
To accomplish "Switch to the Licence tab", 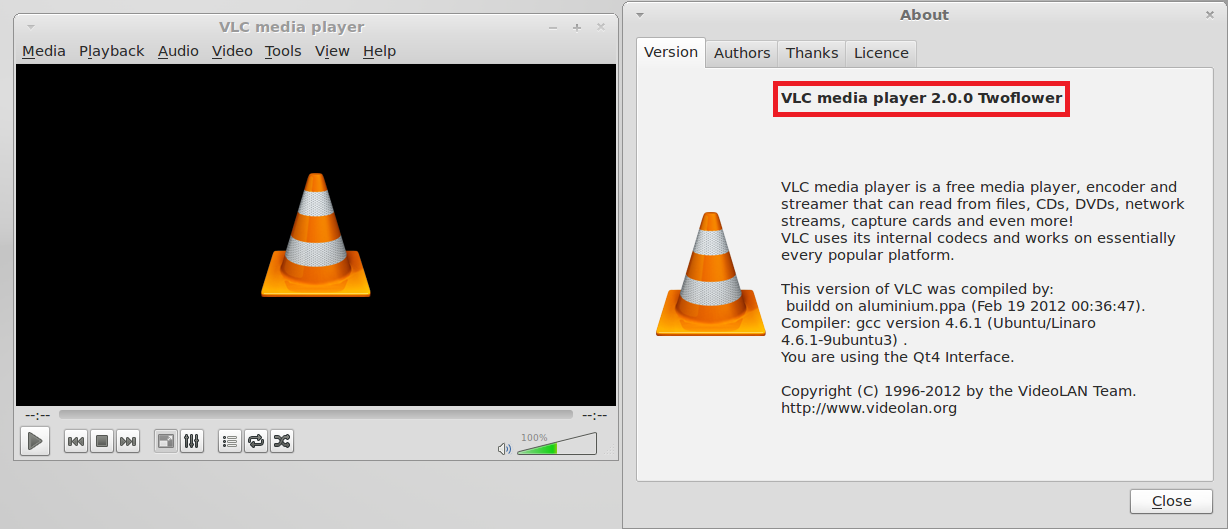I will pos(881,53).
